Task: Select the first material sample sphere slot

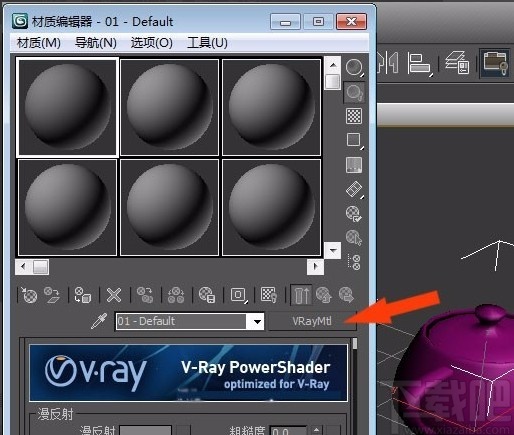Action: point(67,107)
